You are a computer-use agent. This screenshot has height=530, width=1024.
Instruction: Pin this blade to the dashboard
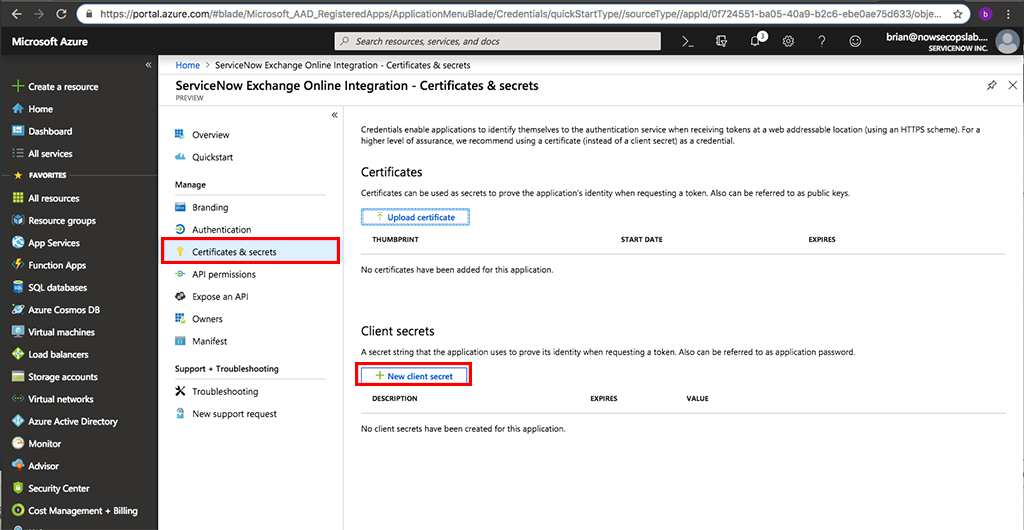991,86
